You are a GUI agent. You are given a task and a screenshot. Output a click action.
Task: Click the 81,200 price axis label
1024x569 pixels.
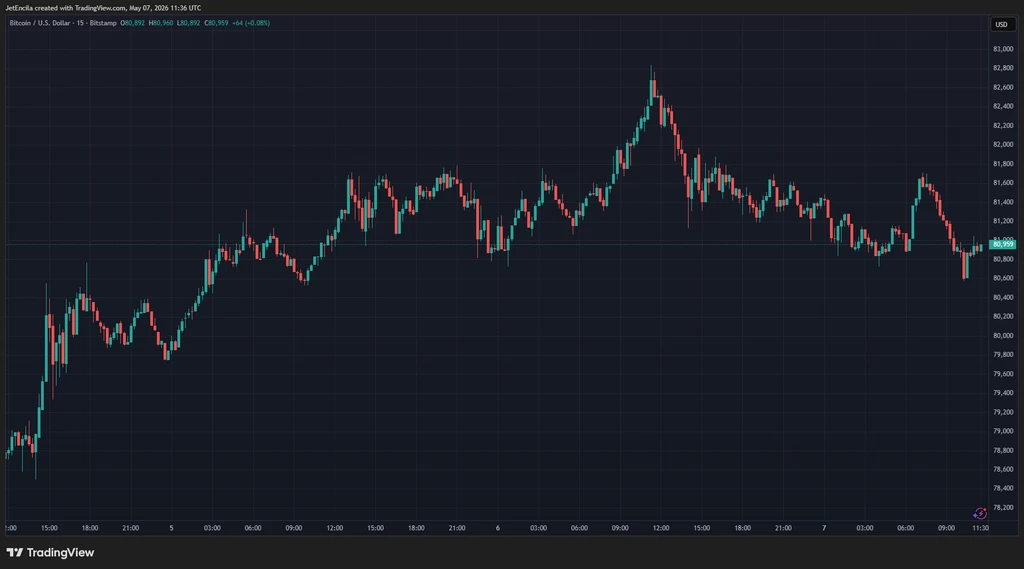pyautogui.click(x=1003, y=221)
